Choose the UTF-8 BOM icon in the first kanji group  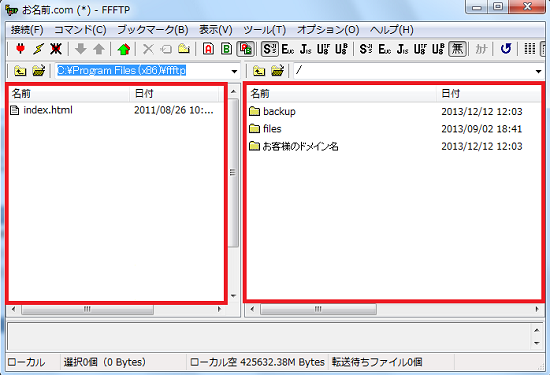pyautogui.click(x=341, y=49)
